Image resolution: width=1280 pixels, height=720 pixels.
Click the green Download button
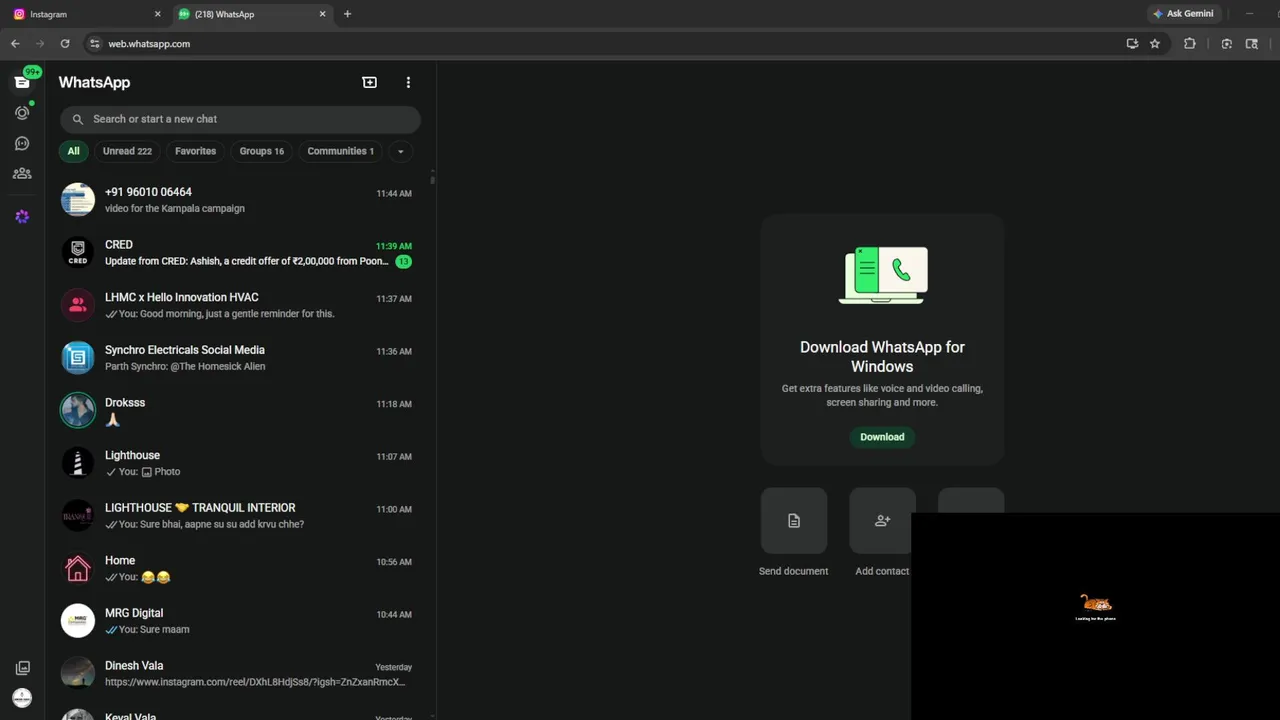point(882,437)
